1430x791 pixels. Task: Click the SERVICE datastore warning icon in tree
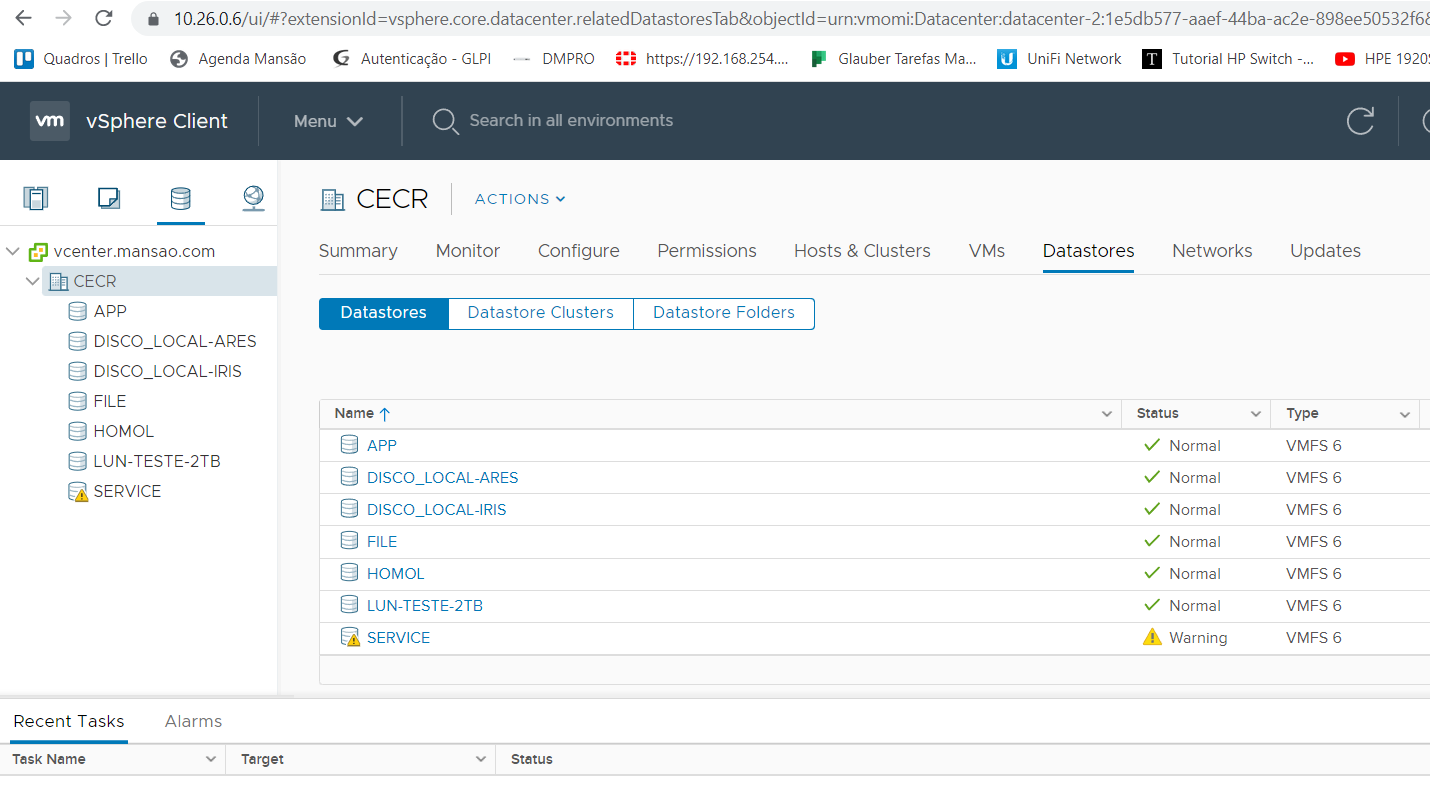[78, 492]
